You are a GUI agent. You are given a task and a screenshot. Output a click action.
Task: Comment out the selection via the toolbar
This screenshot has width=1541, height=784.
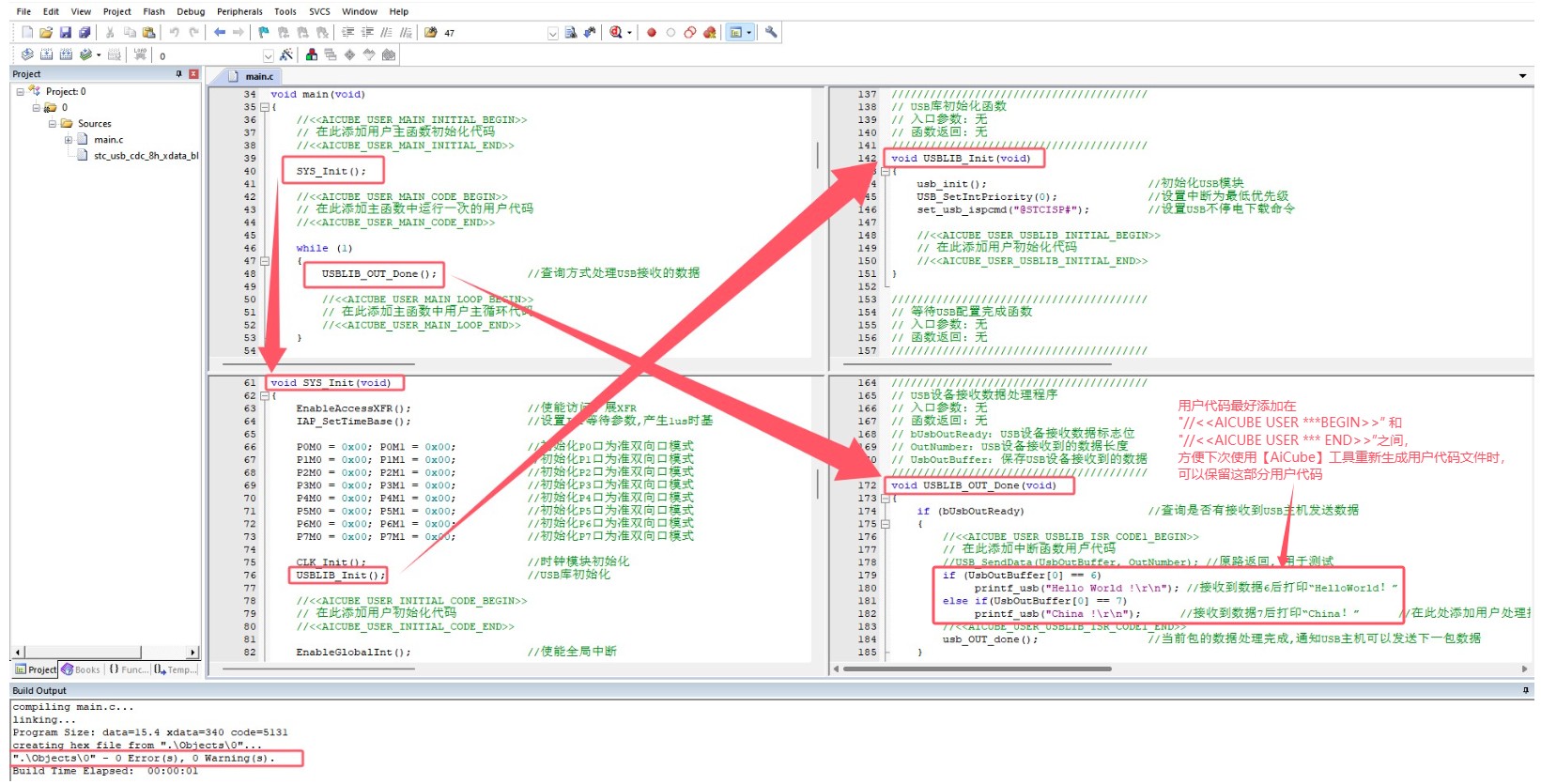coord(387,32)
